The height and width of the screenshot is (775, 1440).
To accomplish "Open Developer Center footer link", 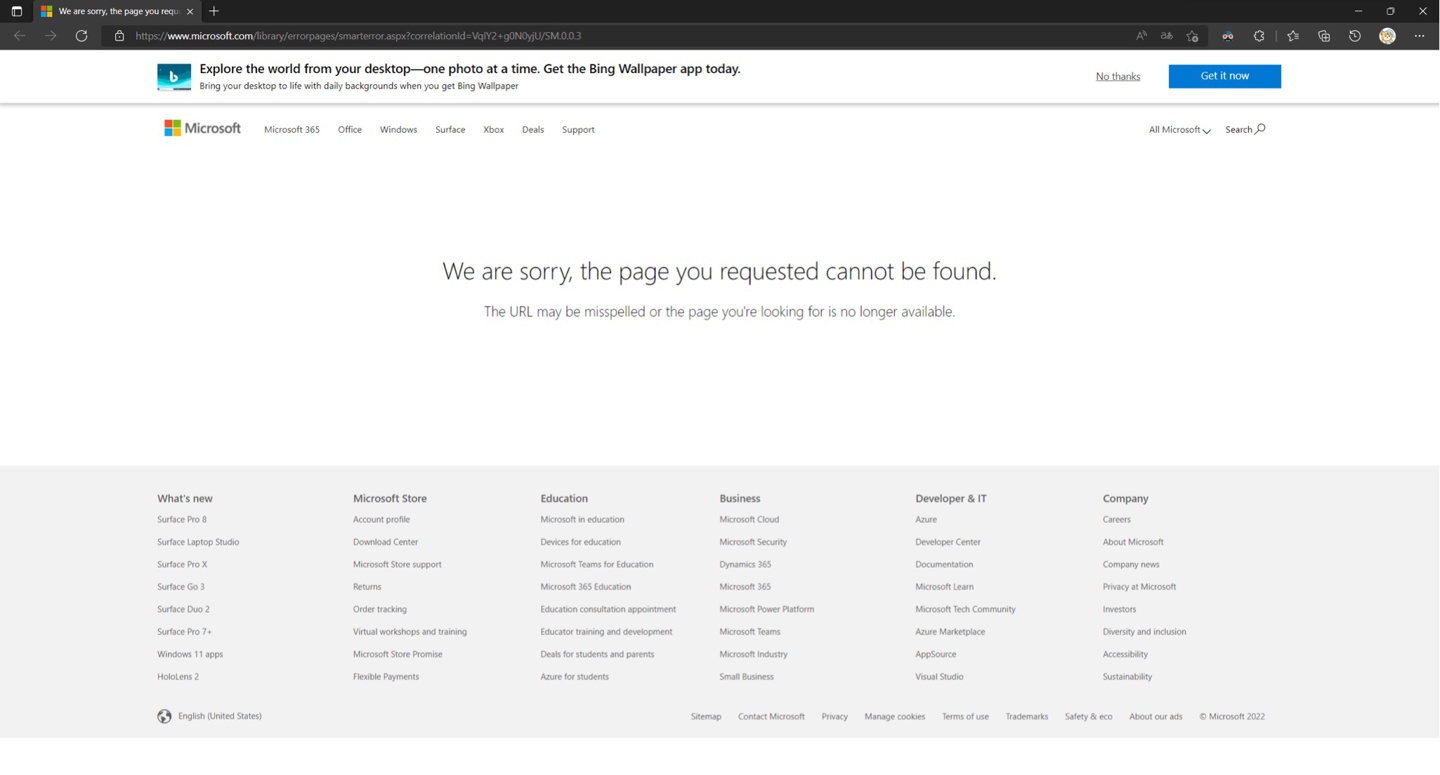I will coord(948,542).
